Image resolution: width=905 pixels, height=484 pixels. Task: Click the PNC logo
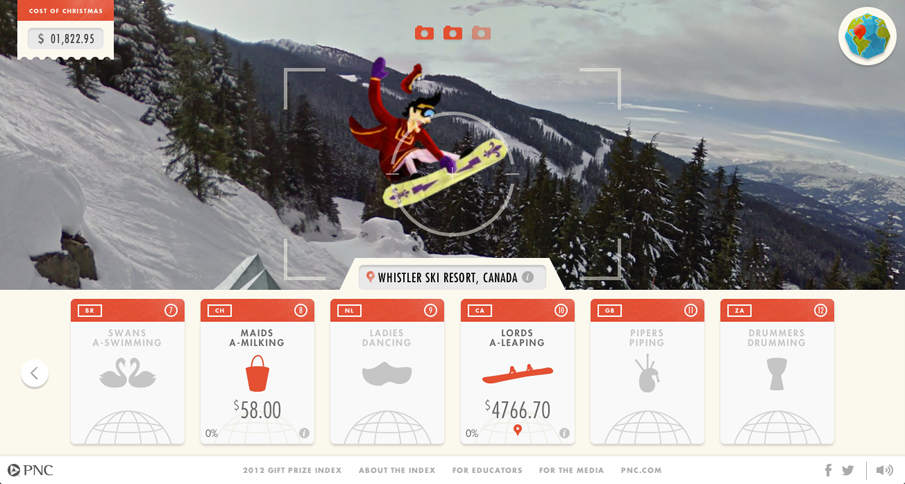coord(30,470)
